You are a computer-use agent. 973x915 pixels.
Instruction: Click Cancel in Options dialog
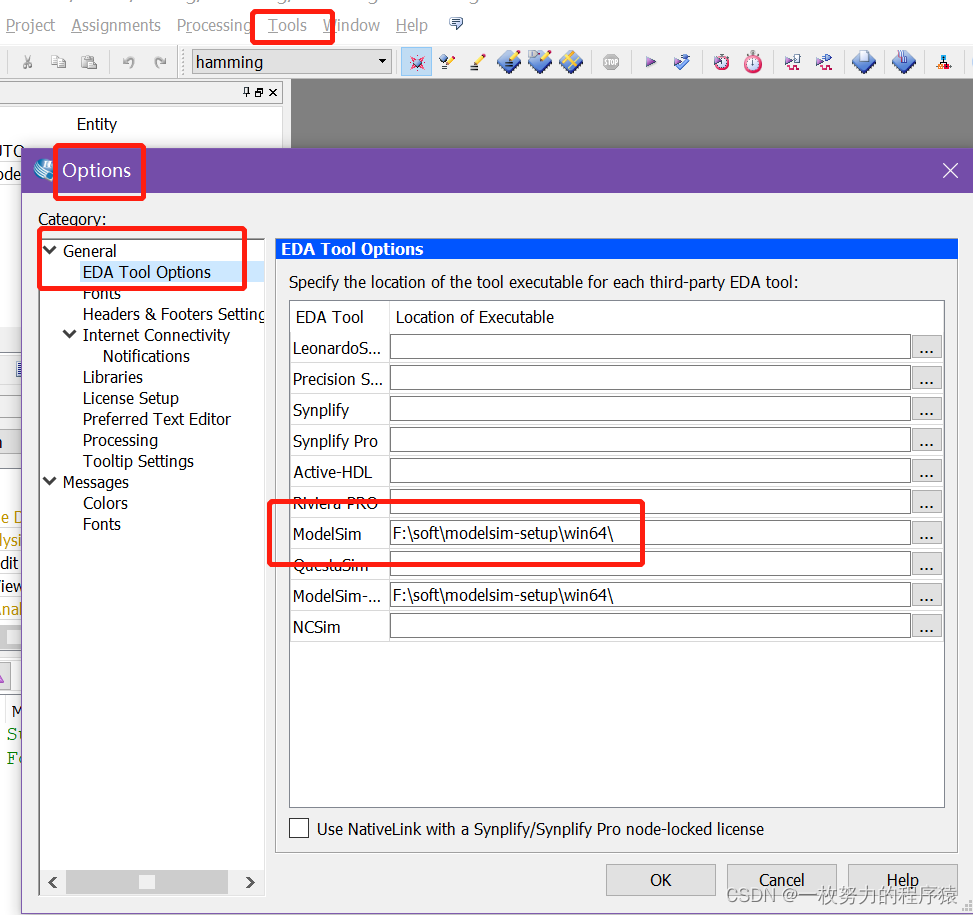click(781, 880)
